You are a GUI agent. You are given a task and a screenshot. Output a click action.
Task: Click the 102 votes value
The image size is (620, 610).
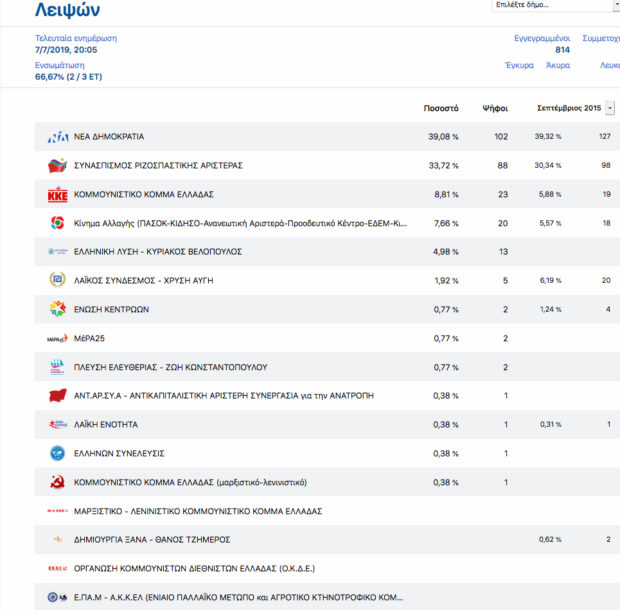click(x=501, y=137)
